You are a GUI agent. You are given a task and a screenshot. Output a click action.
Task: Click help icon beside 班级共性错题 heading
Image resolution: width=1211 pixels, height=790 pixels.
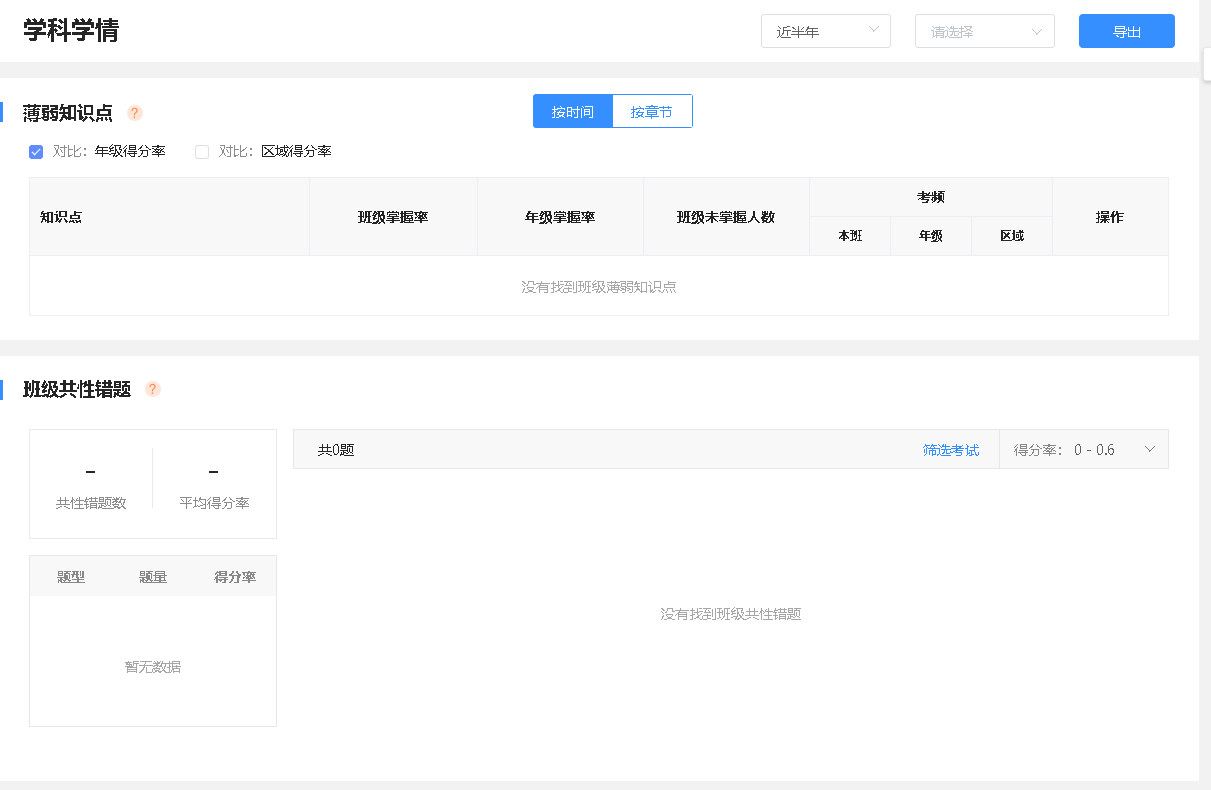coord(153,389)
